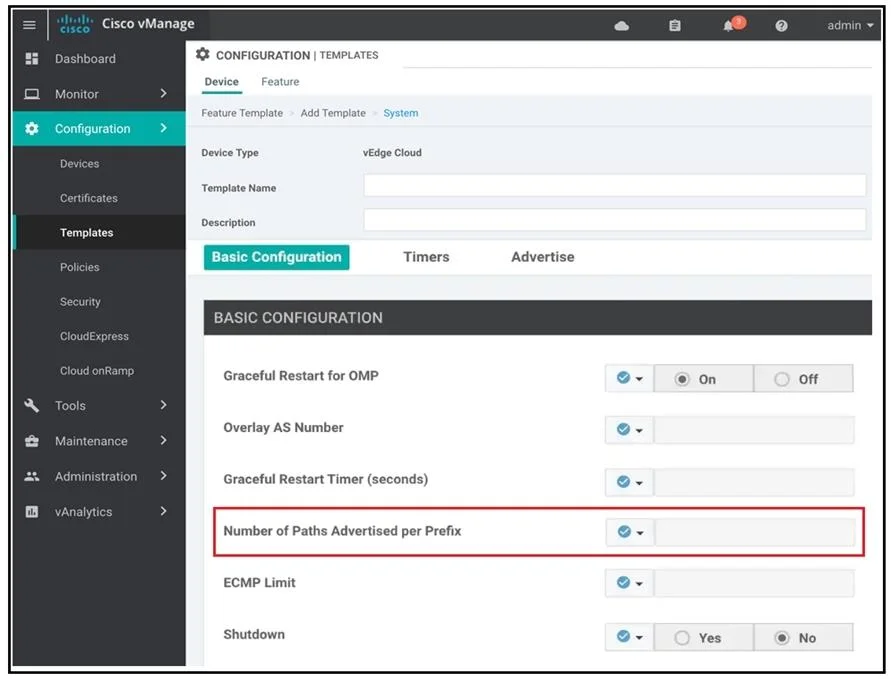The image size is (891, 679).
Task: Expand the Monitor menu chevron
Action: click(x=164, y=93)
